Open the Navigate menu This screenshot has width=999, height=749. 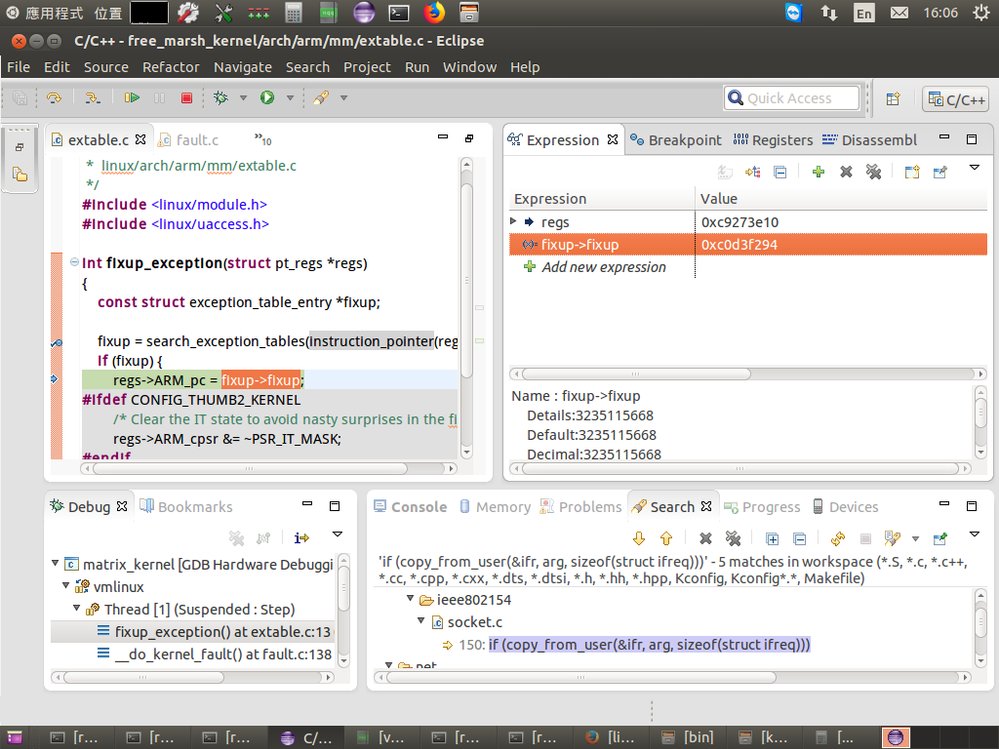(x=243, y=67)
